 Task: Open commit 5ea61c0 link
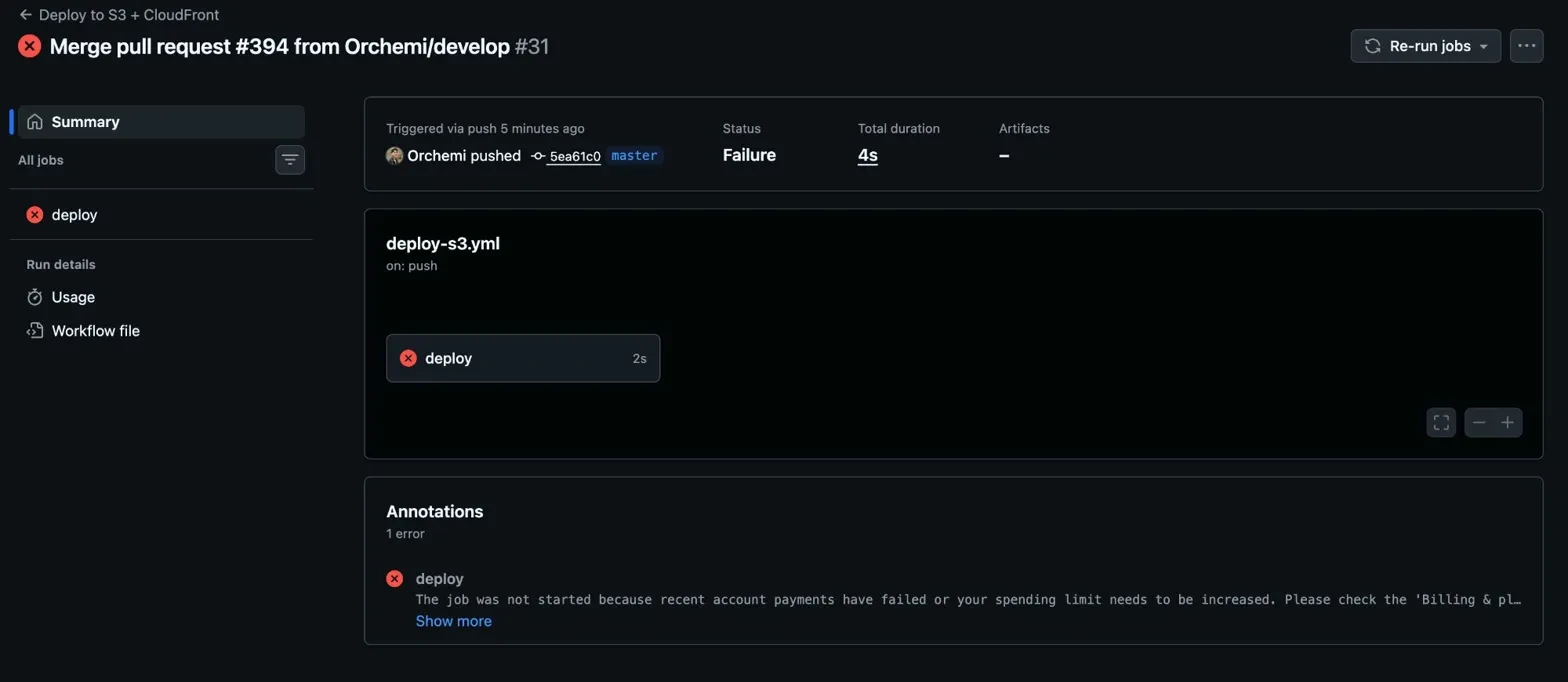coord(575,156)
